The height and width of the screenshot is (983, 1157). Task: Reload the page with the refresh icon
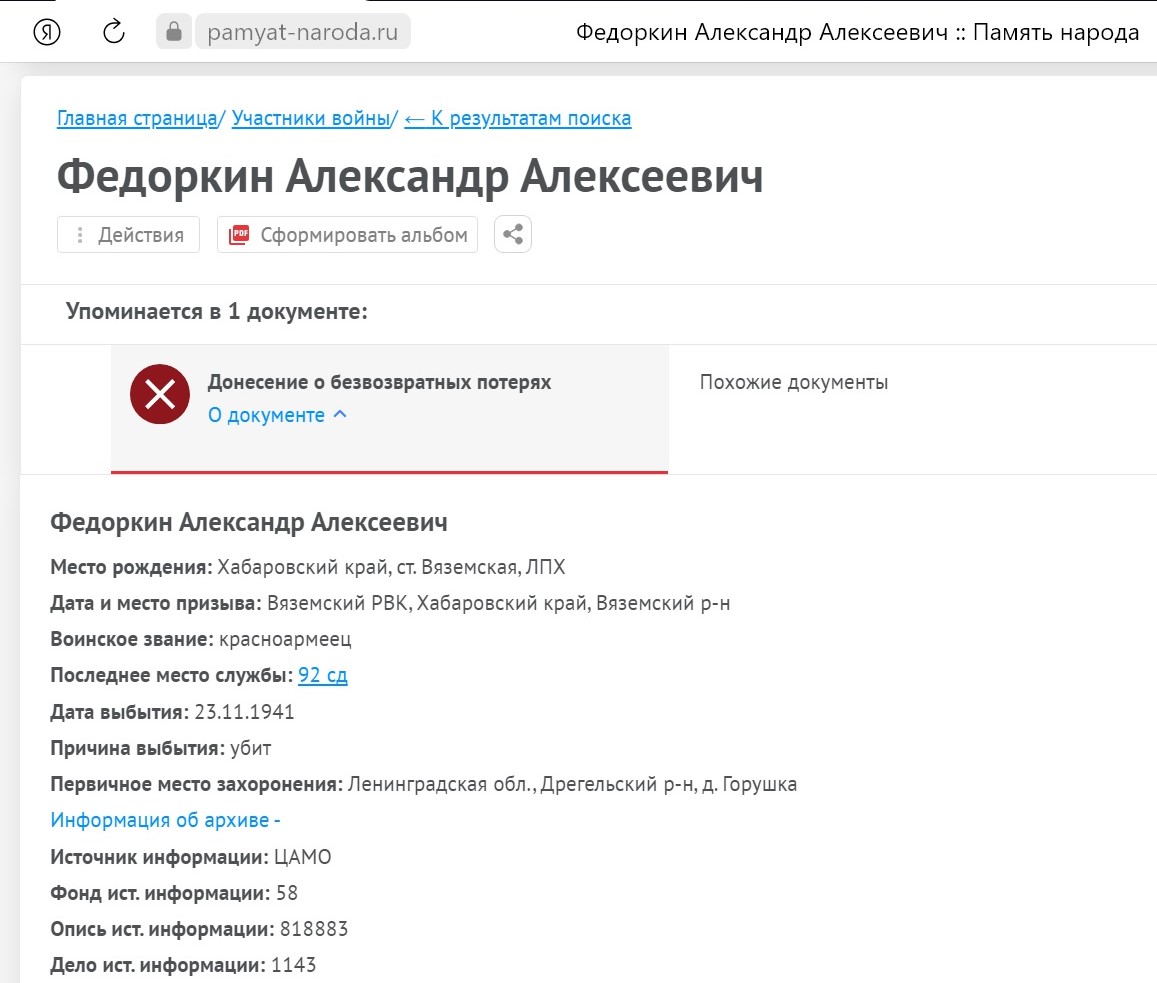click(114, 32)
